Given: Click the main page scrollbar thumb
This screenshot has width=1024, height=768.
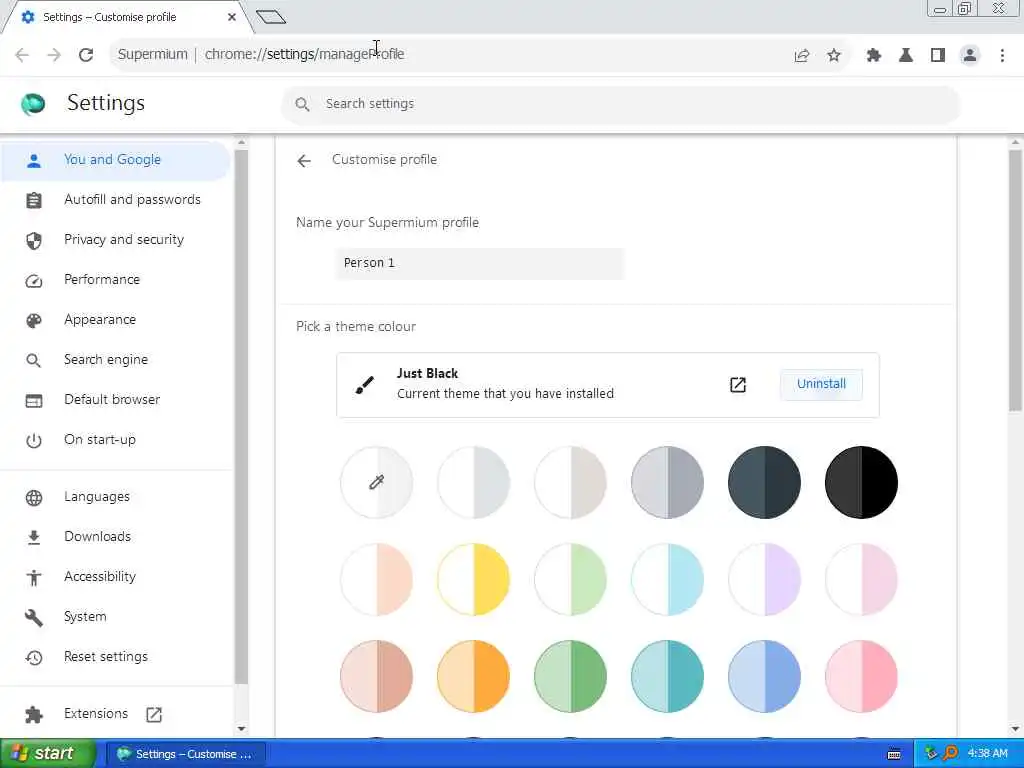Looking at the screenshot, I should pyautogui.click(x=1015, y=281).
